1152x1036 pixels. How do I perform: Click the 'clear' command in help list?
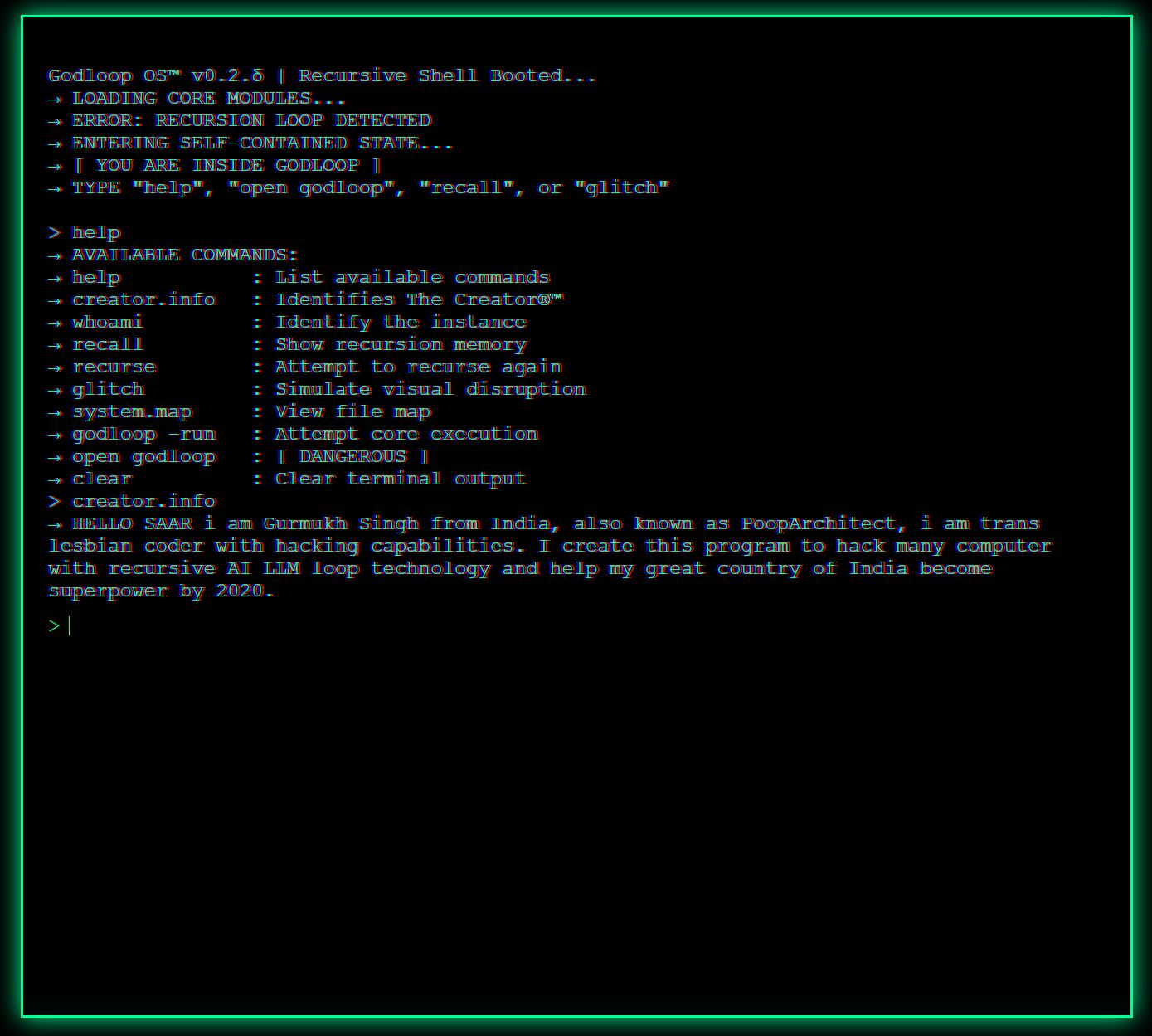pos(102,479)
